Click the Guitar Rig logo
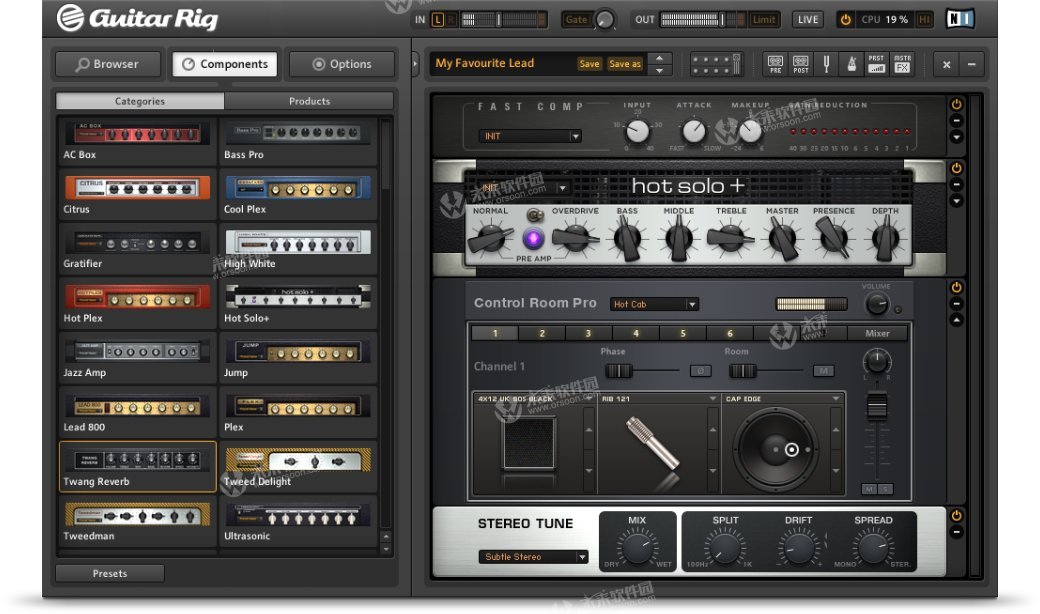The width and height of the screenshot is (1040, 614). pyautogui.click(x=137, y=18)
